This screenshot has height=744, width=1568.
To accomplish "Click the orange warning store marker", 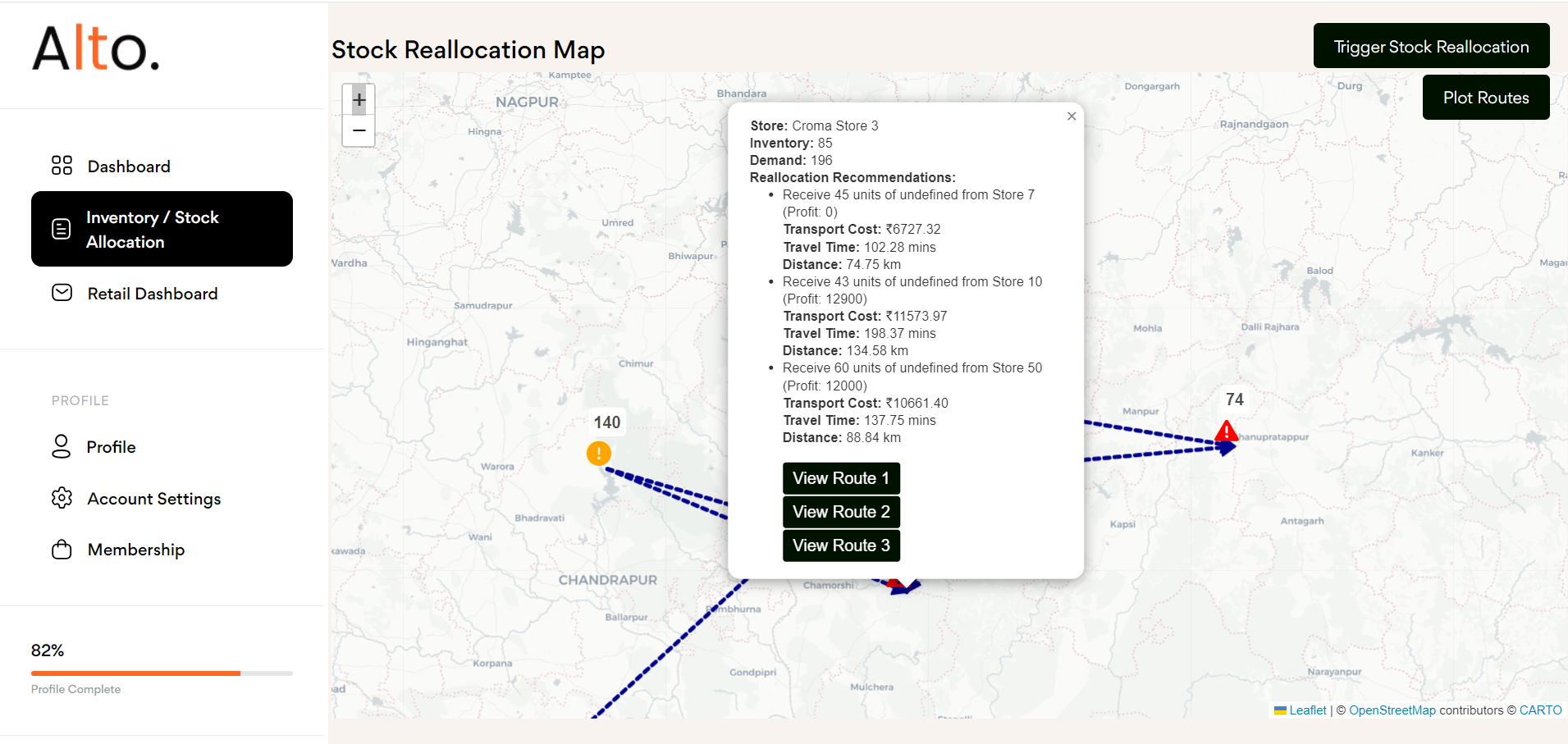I will (x=599, y=453).
